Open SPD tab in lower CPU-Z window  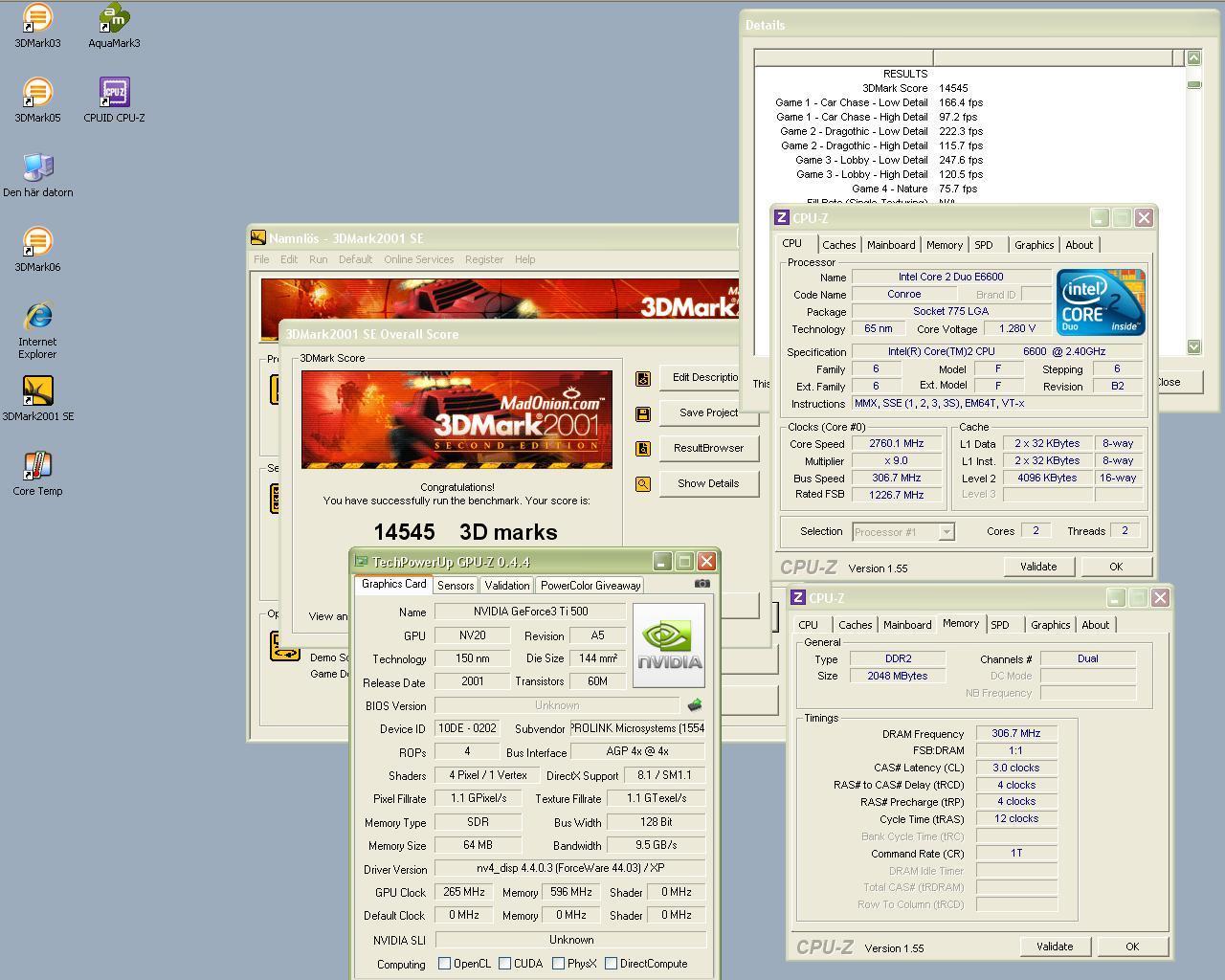(x=1000, y=625)
